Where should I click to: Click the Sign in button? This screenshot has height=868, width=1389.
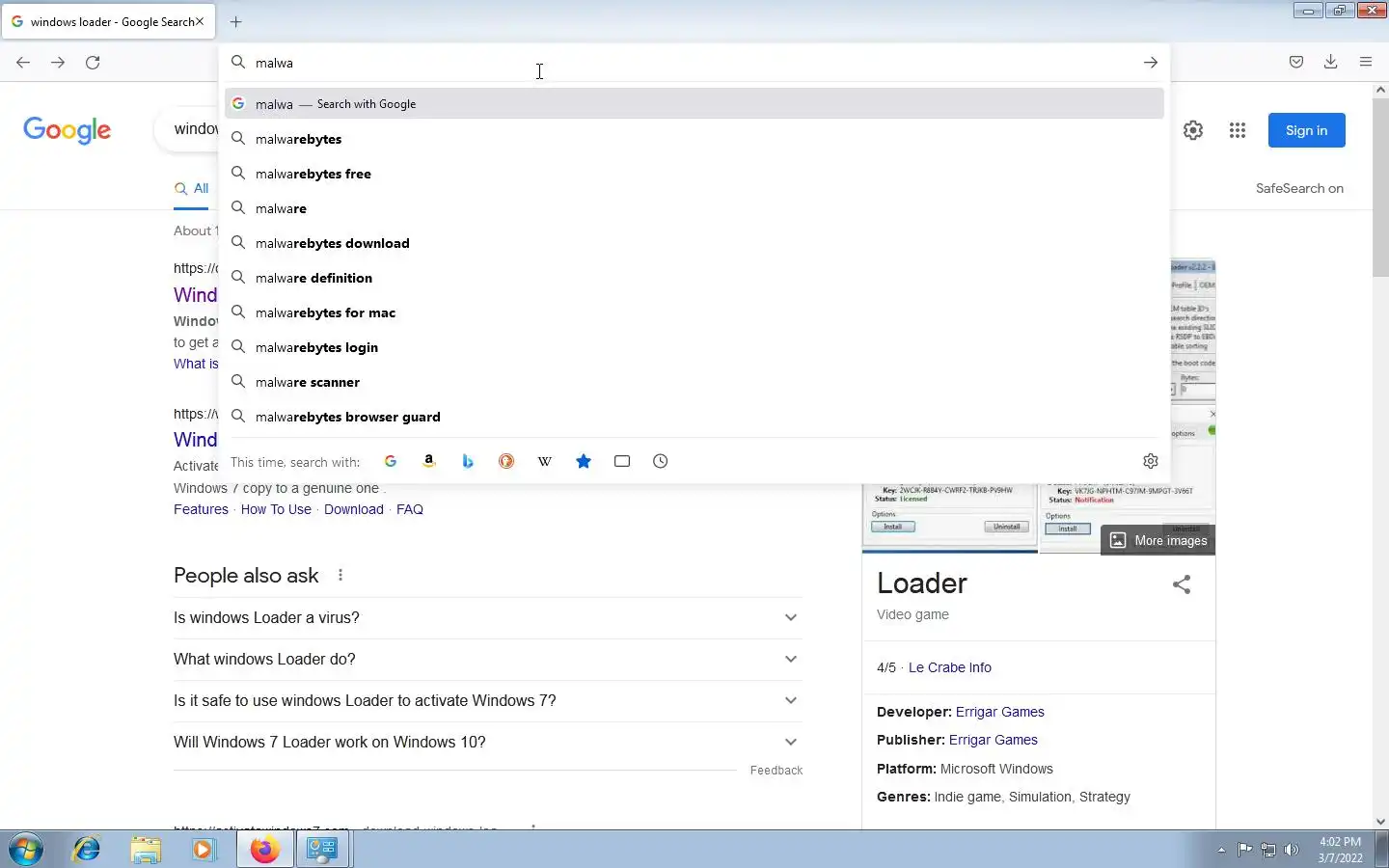tap(1307, 130)
